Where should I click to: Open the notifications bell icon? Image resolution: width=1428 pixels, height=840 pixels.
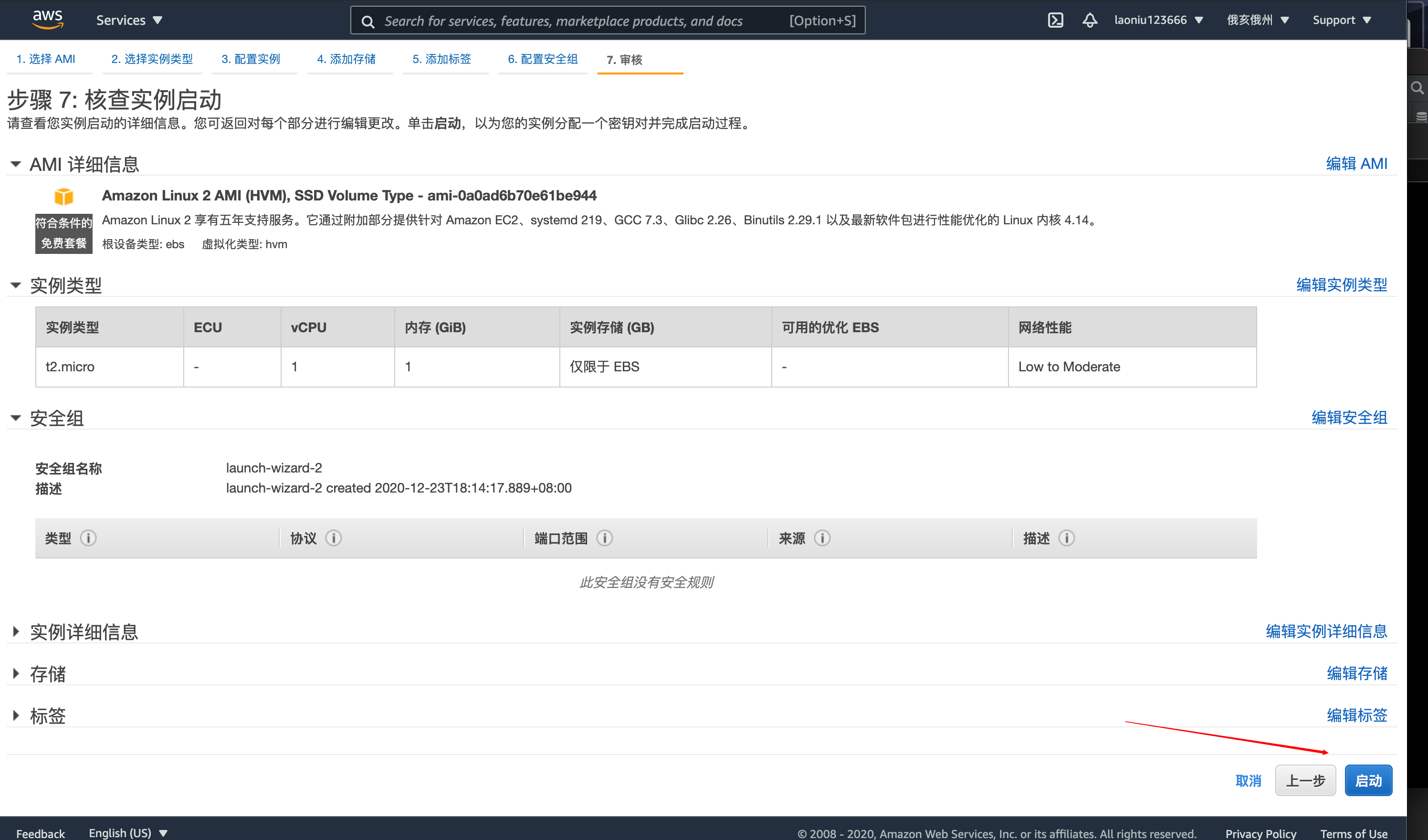coord(1089,21)
